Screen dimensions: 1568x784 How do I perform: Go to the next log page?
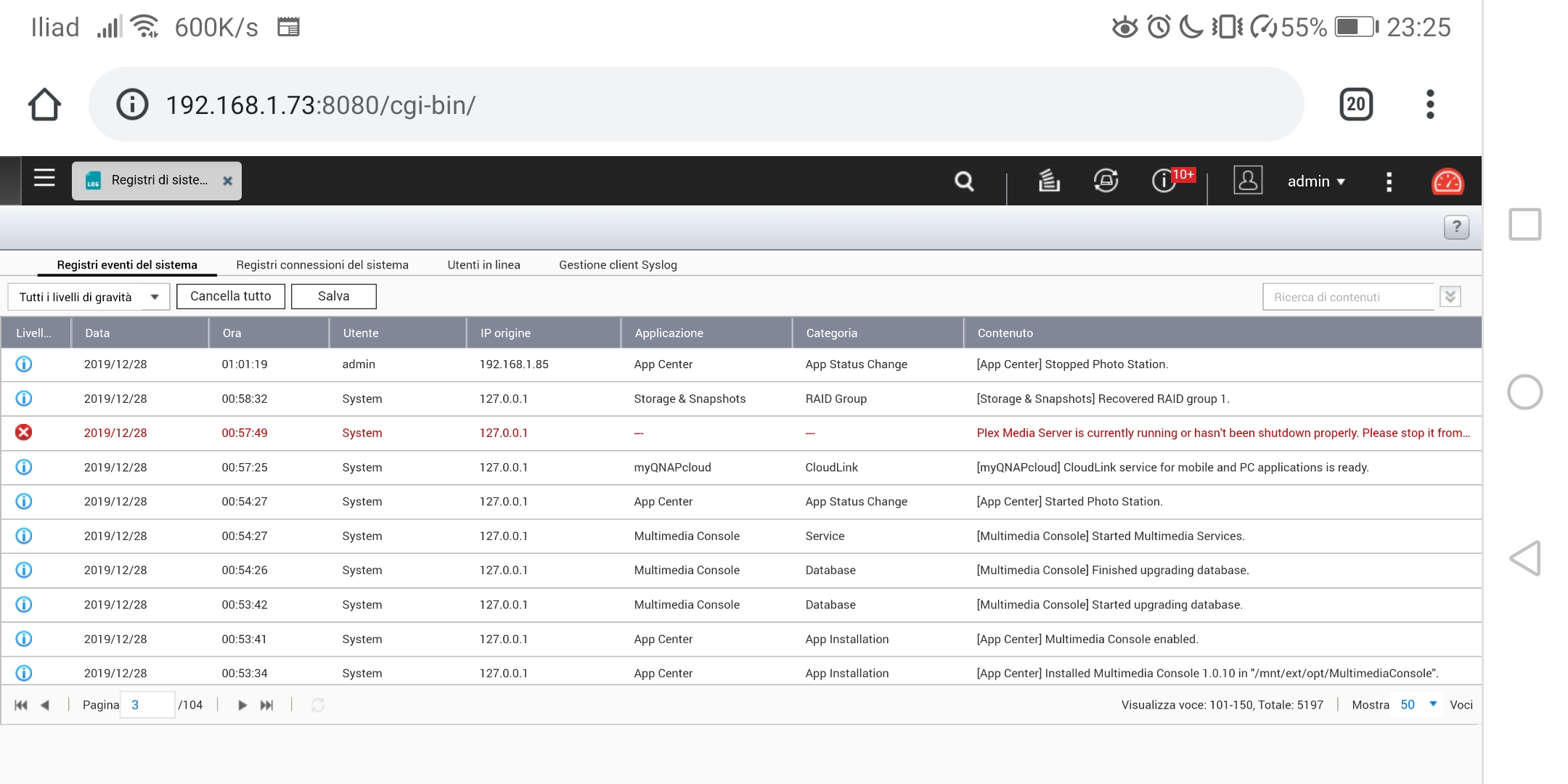coord(242,705)
